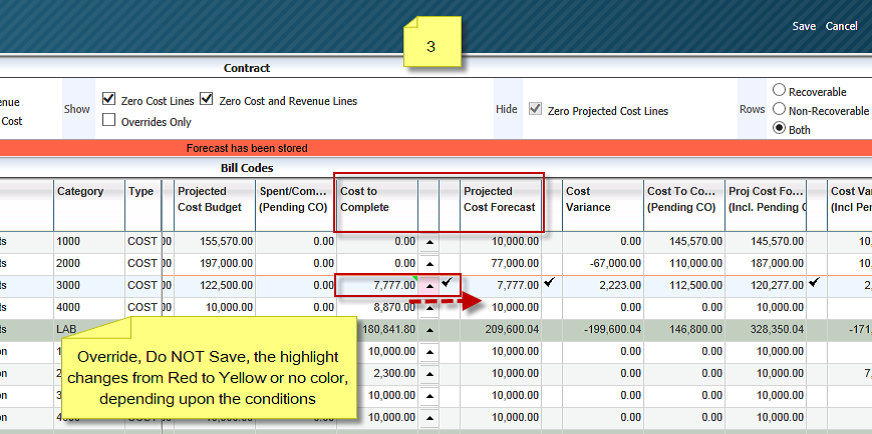Select the category 3000 cell
Image resolution: width=872 pixels, height=434 pixels.
click(x=89, y=285)
